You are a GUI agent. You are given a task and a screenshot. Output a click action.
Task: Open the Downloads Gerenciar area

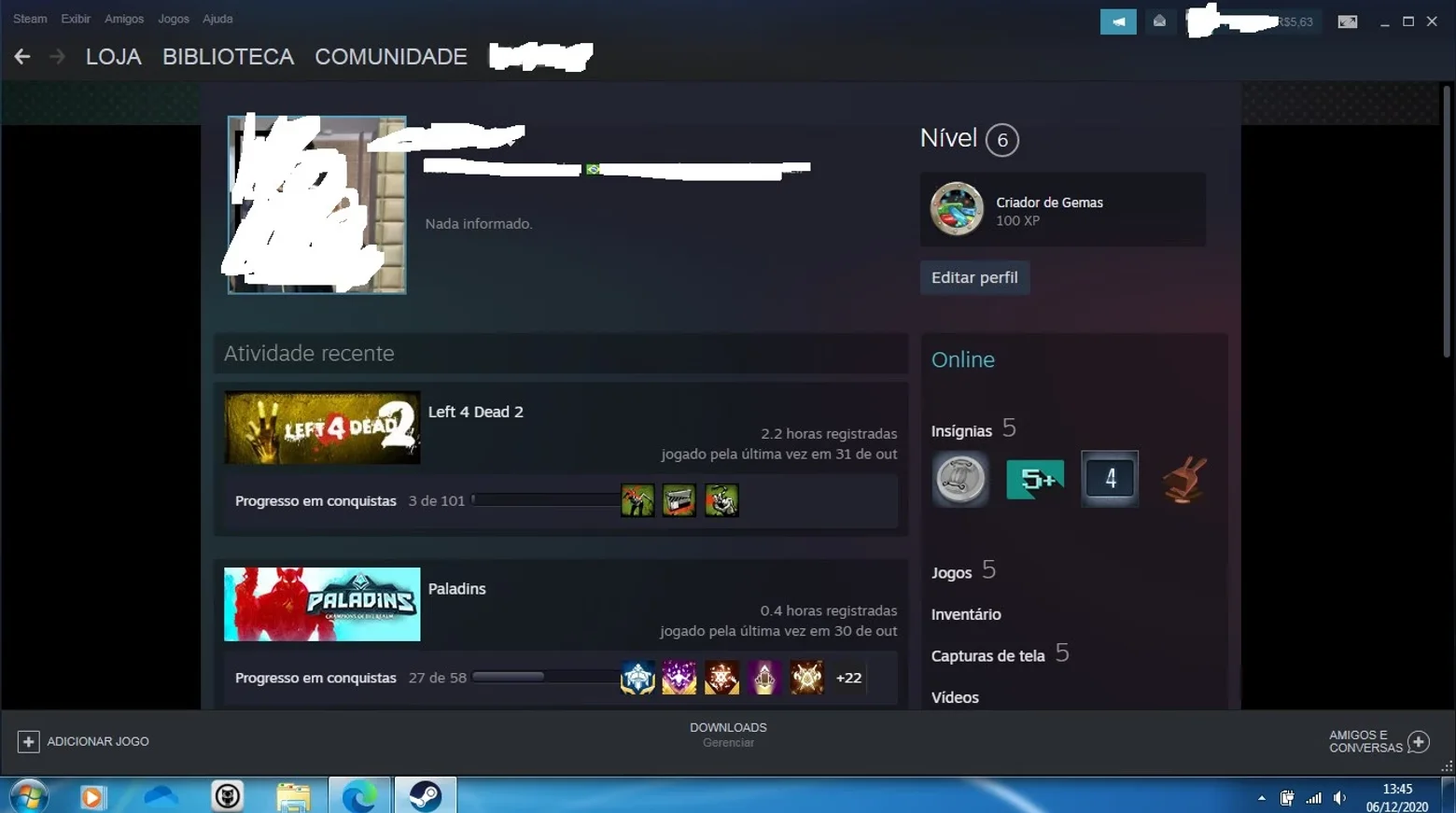pos(728,735)
